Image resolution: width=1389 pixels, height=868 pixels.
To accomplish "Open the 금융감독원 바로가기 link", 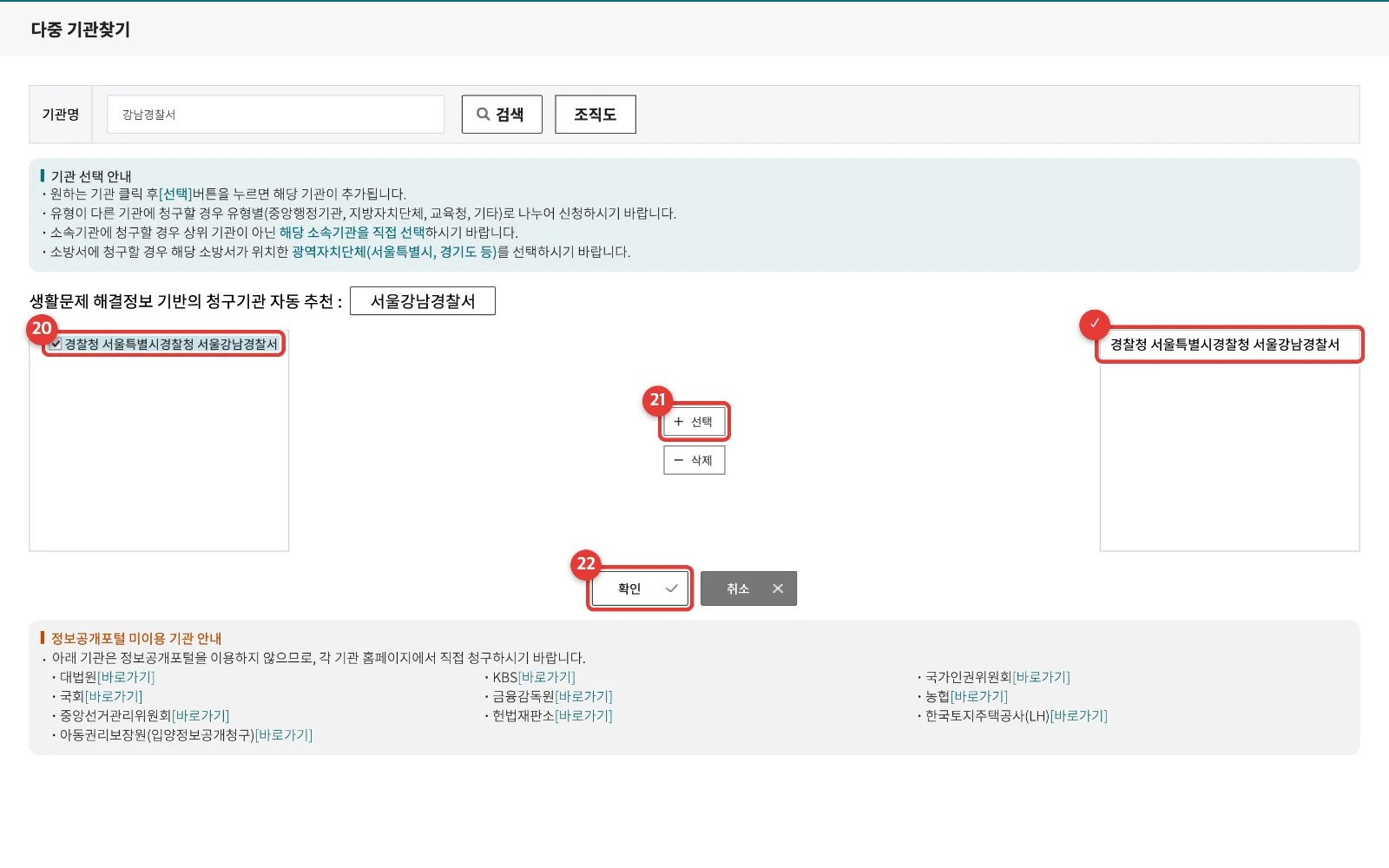I will 584,696.
